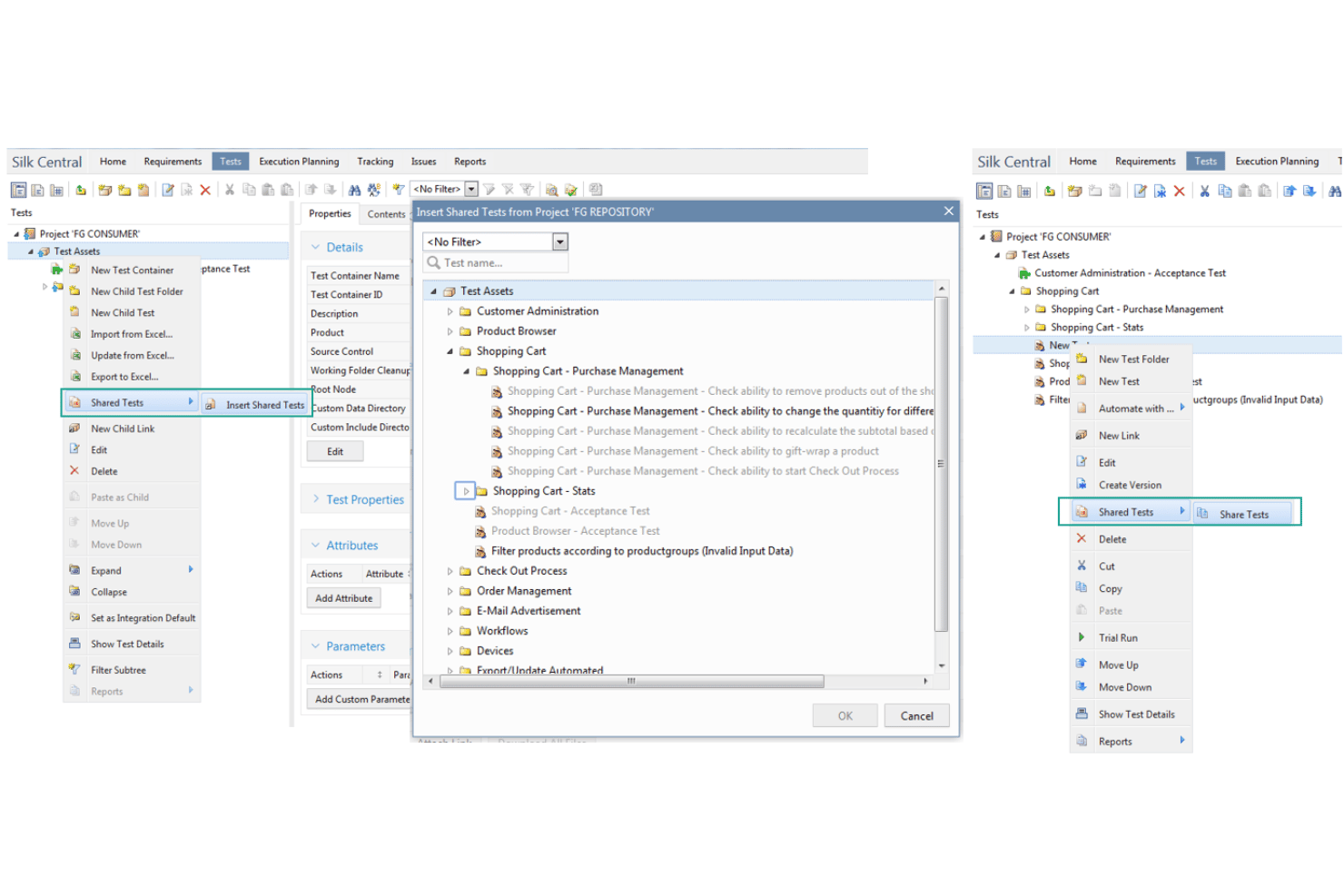Click the Edit pencil icon in left toolbar
Viewport: 1344px width, 896px height.
click(168, 190)
